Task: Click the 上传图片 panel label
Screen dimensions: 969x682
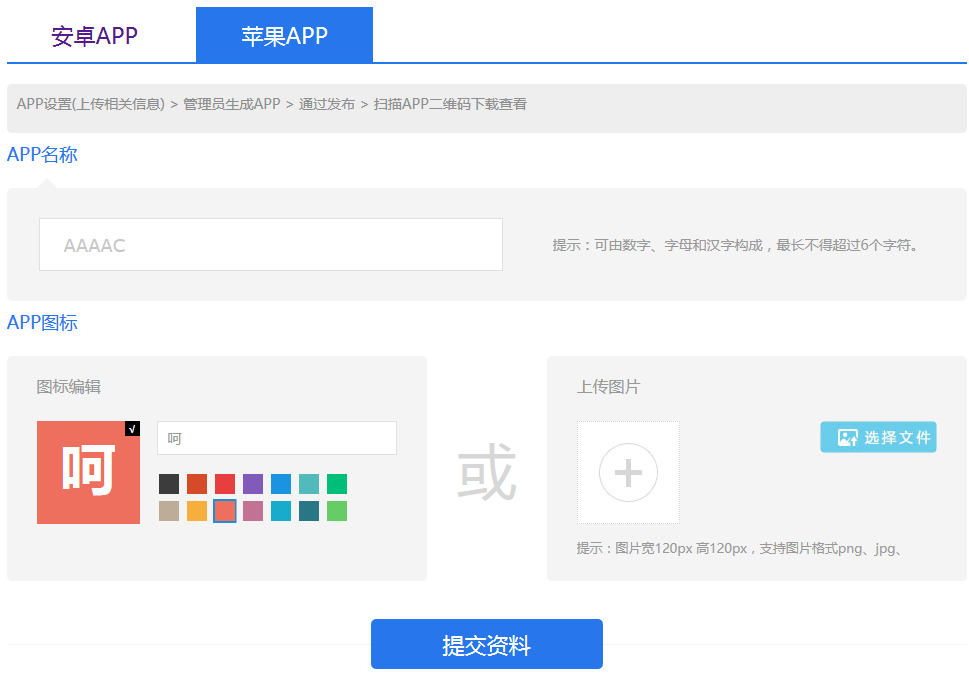Action: [x=609, y=387]
